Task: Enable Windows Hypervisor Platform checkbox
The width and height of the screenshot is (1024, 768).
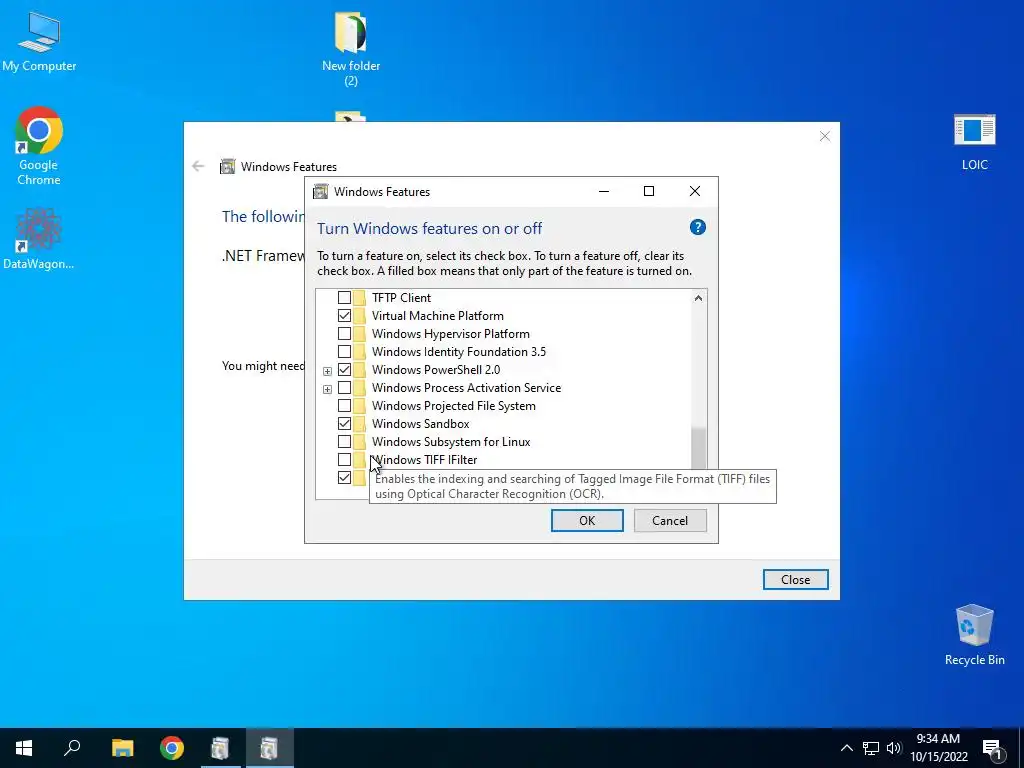Action: coord(344,334)
